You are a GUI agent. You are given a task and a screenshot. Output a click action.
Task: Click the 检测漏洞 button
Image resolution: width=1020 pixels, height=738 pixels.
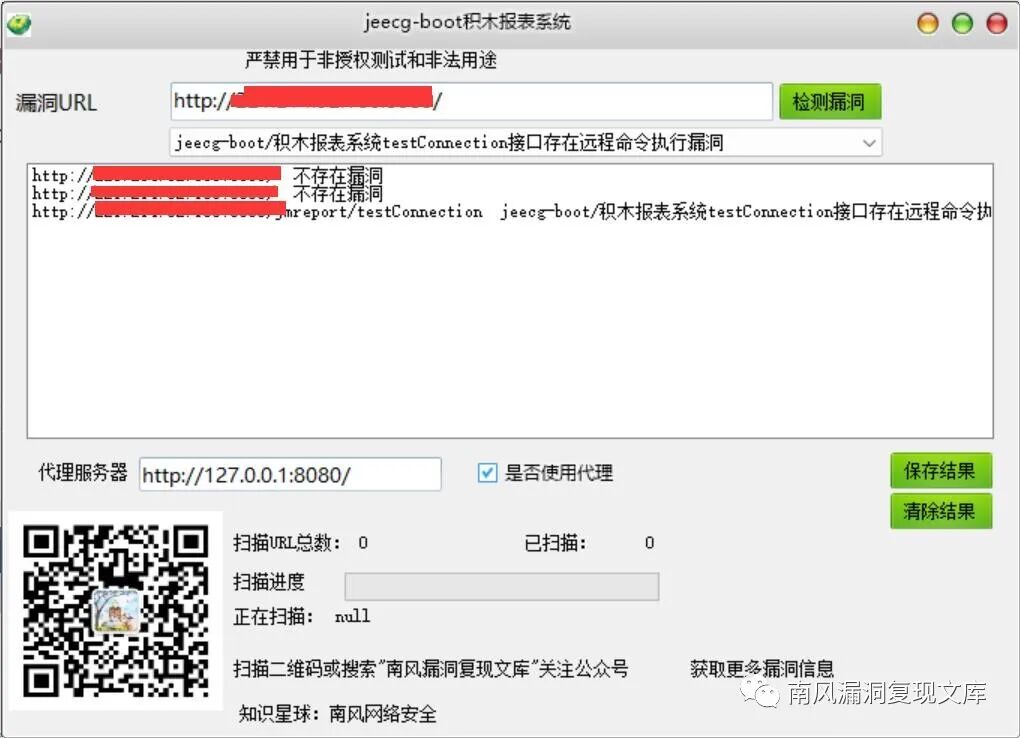click(x=830, y=102)
